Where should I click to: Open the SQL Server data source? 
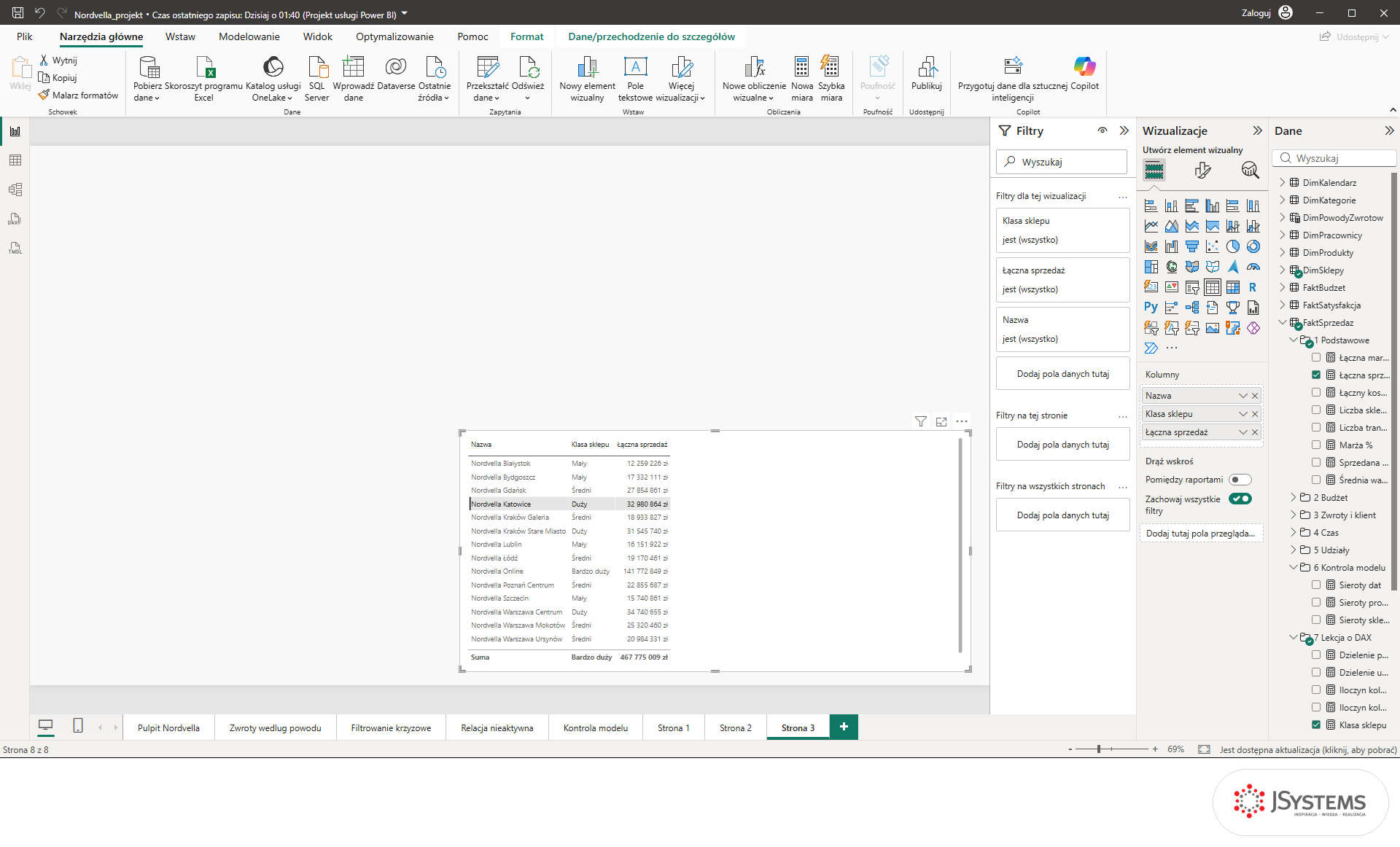pos(316,79)
